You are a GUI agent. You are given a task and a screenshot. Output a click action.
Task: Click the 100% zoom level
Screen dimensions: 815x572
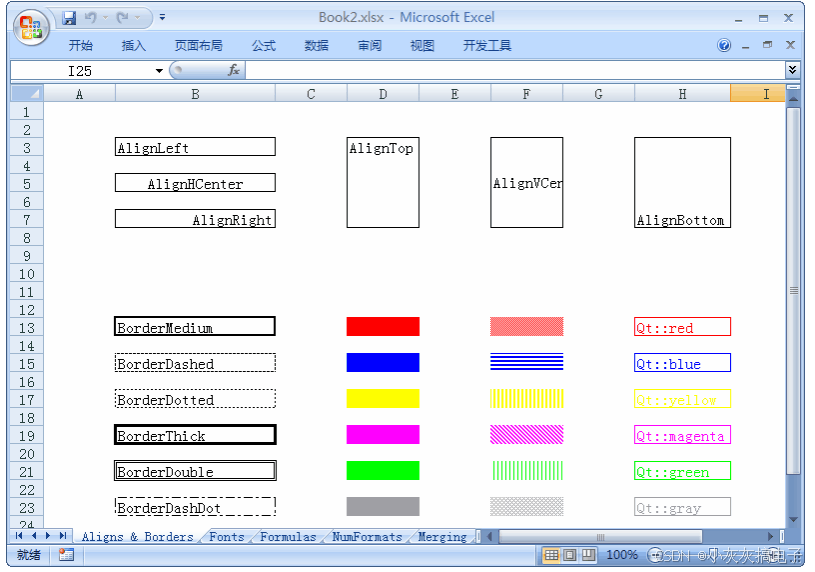coord(622,555)
